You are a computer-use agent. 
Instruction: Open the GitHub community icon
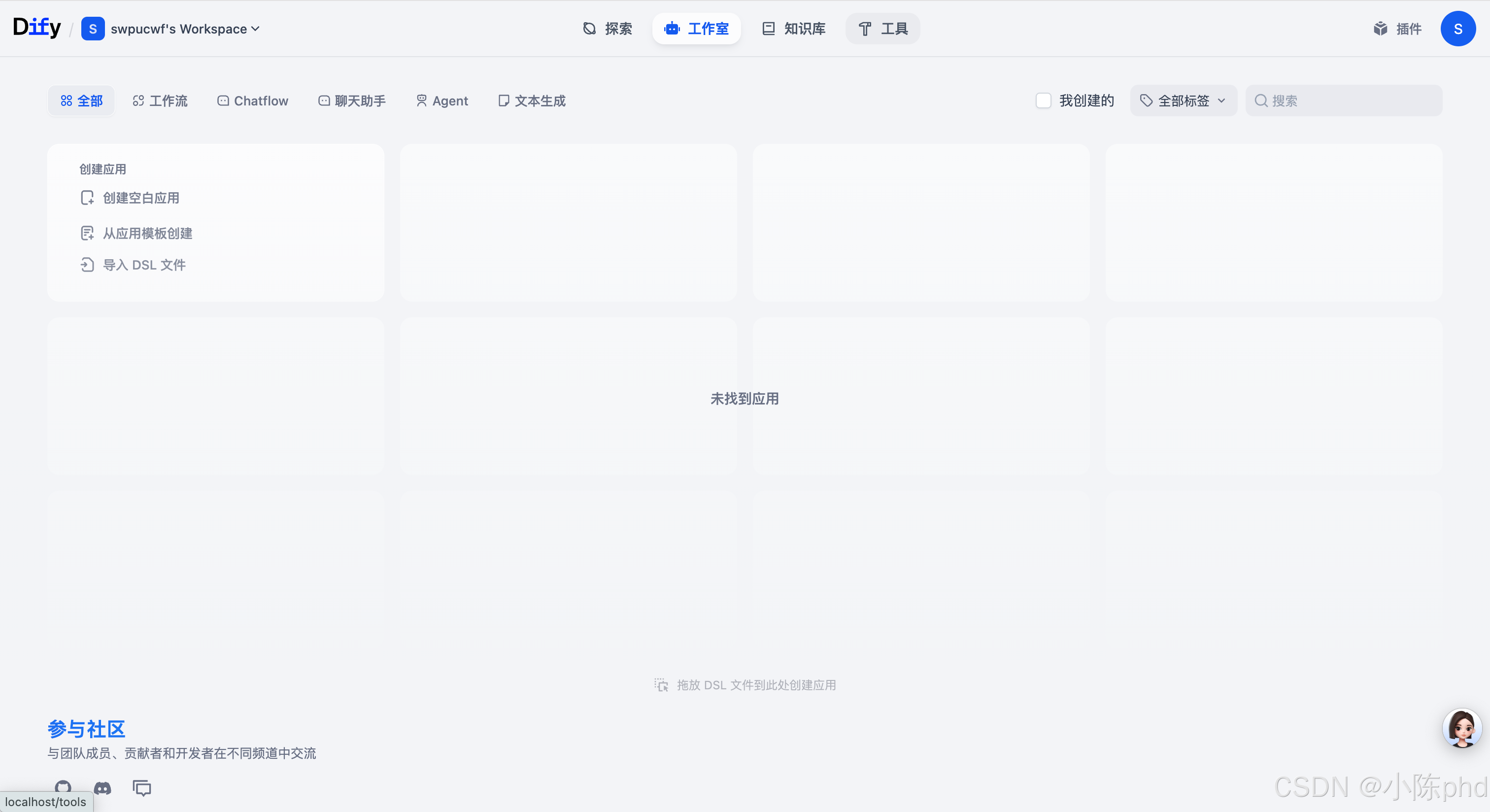[63, 786]
